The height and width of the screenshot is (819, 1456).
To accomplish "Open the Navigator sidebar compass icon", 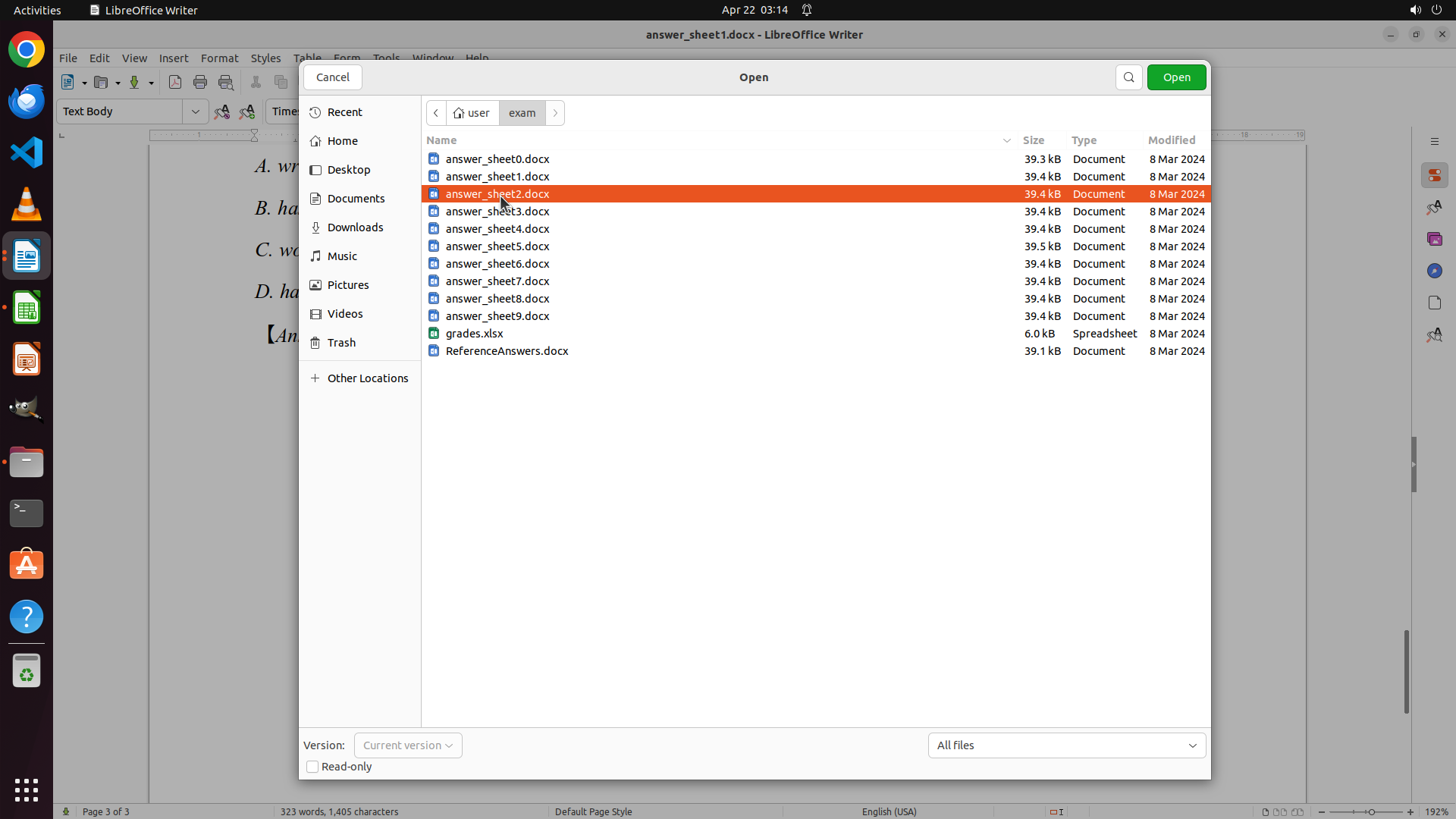I will coord(1434,271).
